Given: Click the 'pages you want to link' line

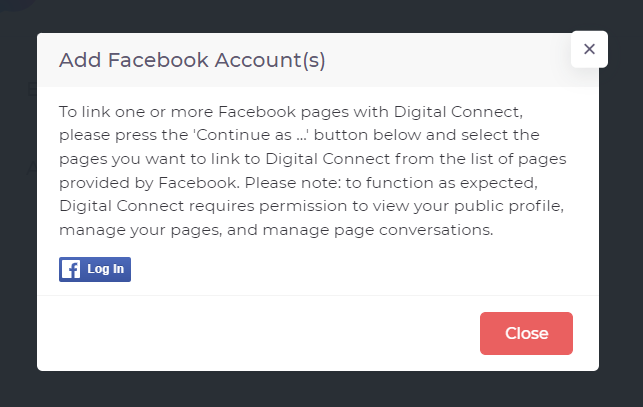Looking at the screenshot, I should (x=150, y=159).
